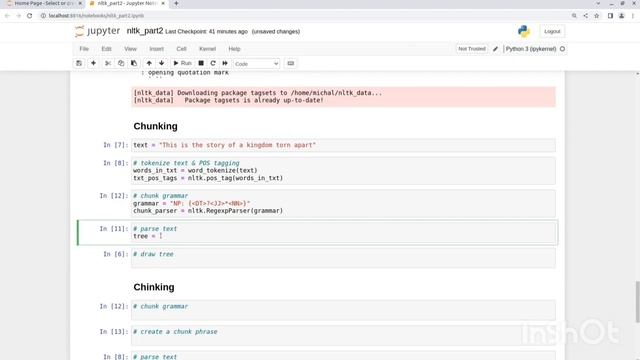Click the Last Checkpoint text
Screen dimensions: 640x360
206,31
